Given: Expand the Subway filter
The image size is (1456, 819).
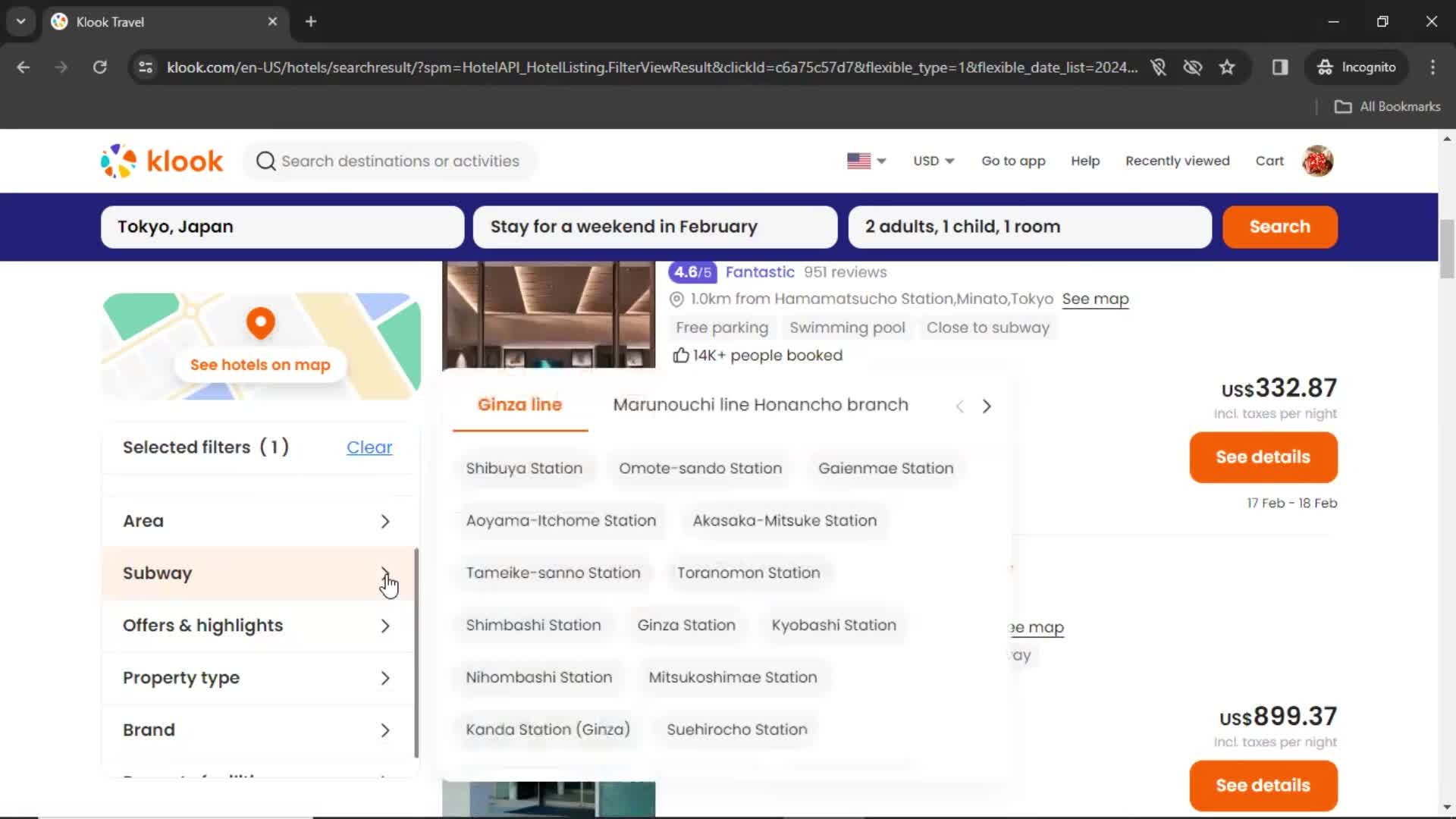Looking at the screenshot, I should (x=258, y=573).
